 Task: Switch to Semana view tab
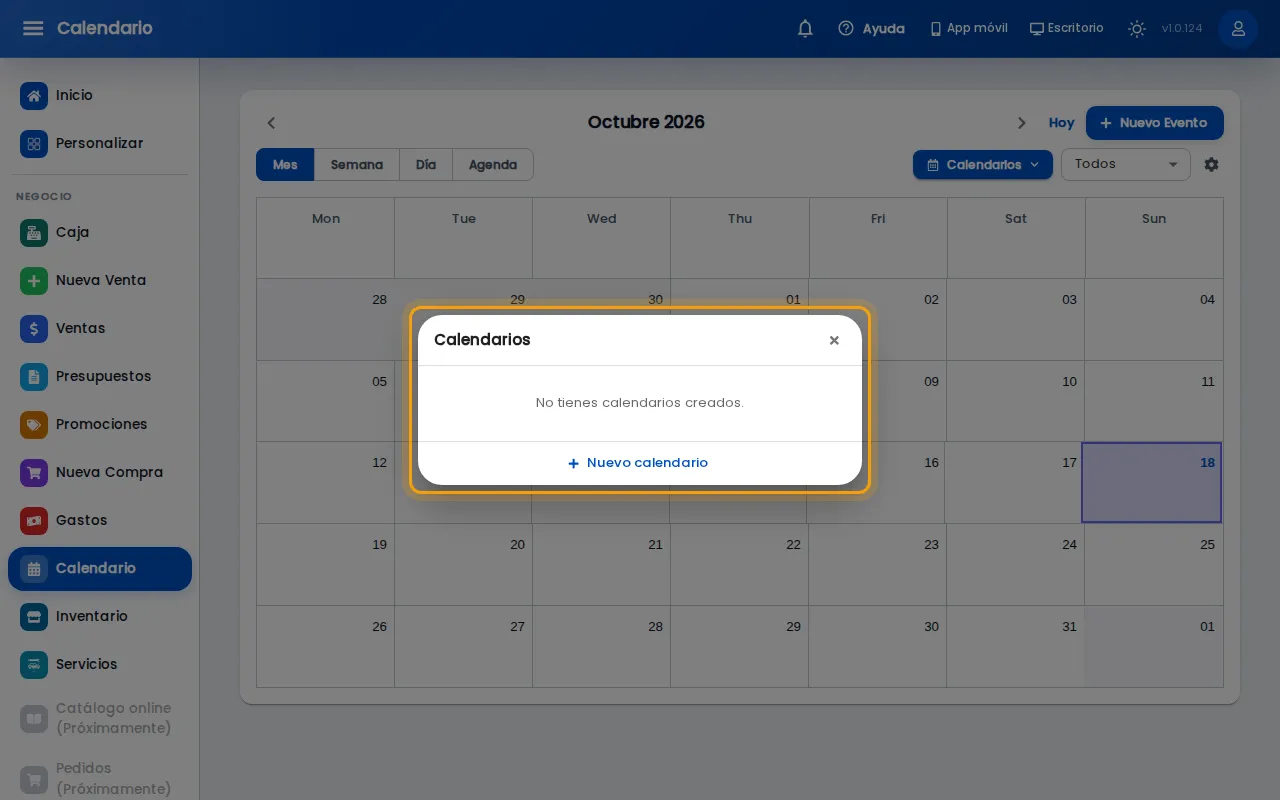[x=357, y=165]
